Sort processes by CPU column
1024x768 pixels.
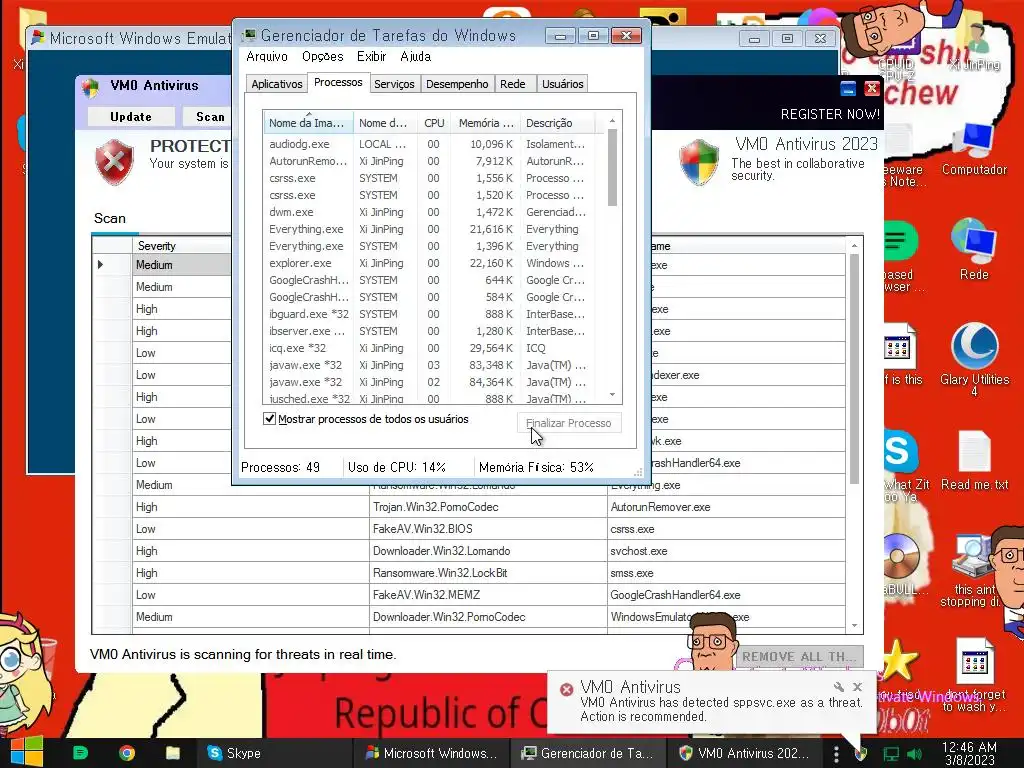(434, 123)
